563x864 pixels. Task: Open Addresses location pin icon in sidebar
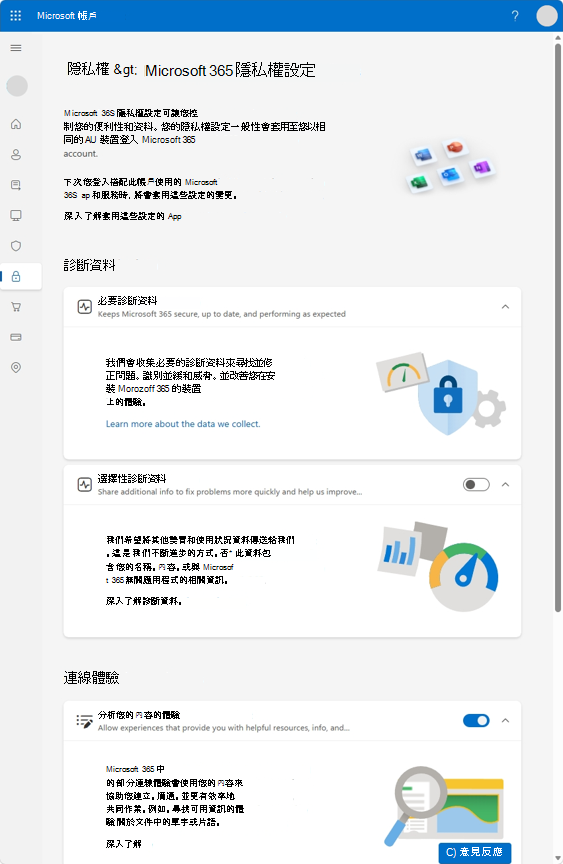coord(16,368)
